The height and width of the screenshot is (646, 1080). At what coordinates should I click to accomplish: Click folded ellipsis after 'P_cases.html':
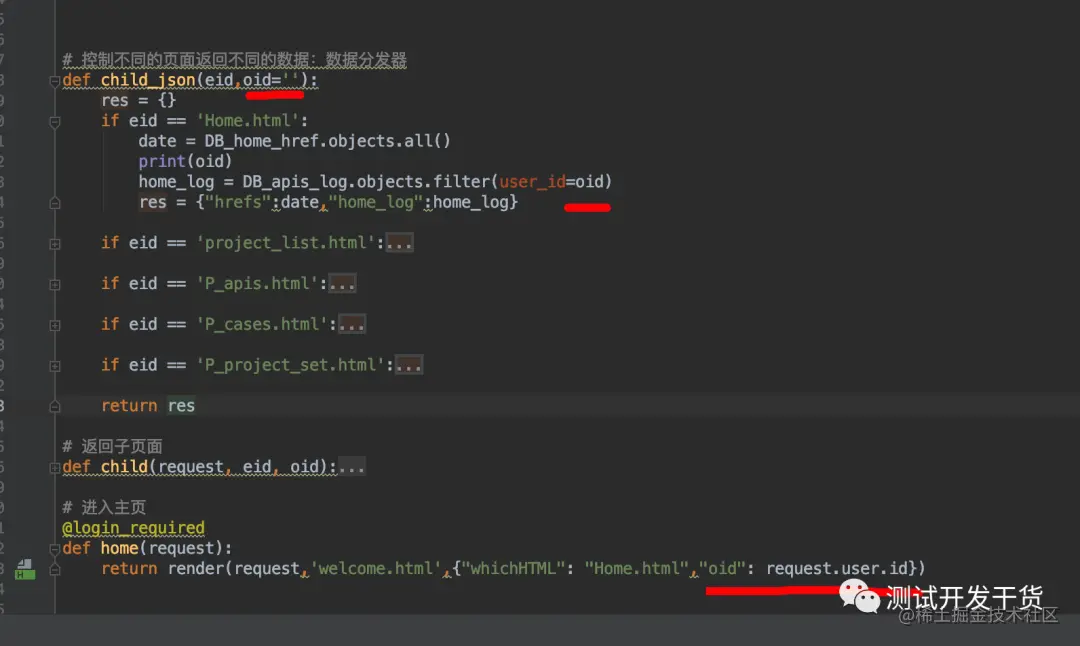click(352, 324)
